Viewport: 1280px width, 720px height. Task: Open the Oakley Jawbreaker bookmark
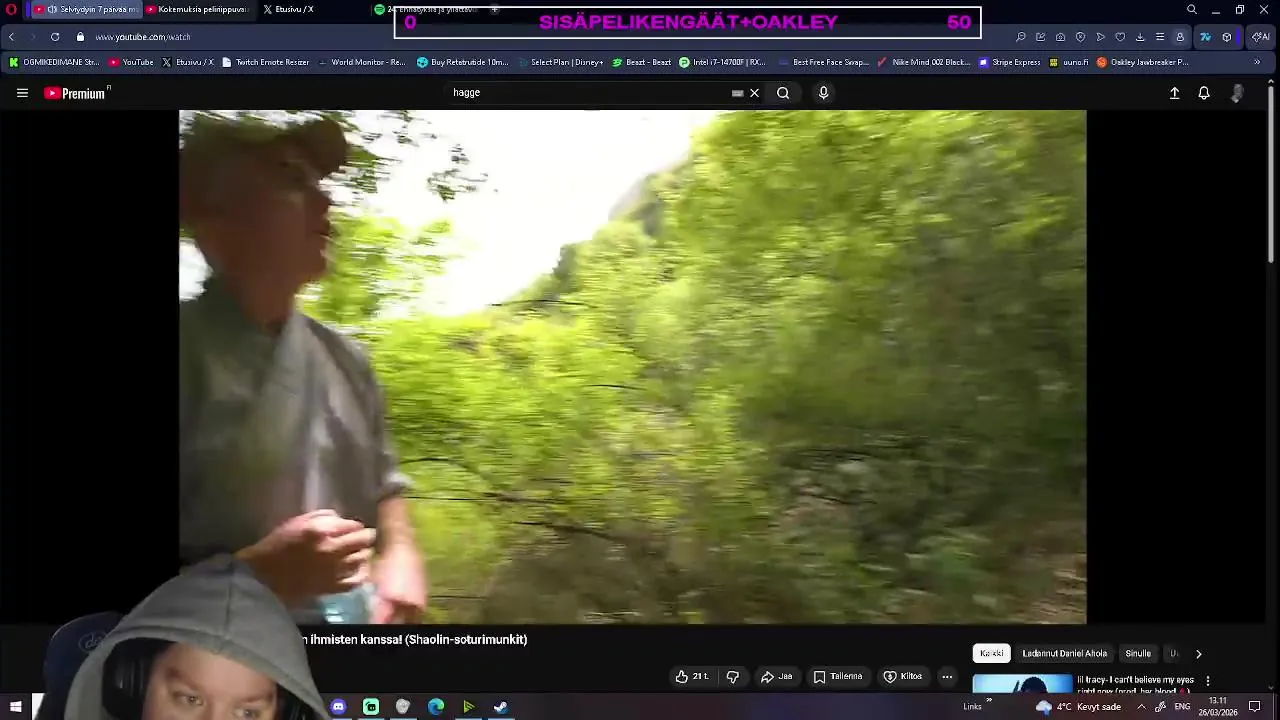coord(1142,62)
